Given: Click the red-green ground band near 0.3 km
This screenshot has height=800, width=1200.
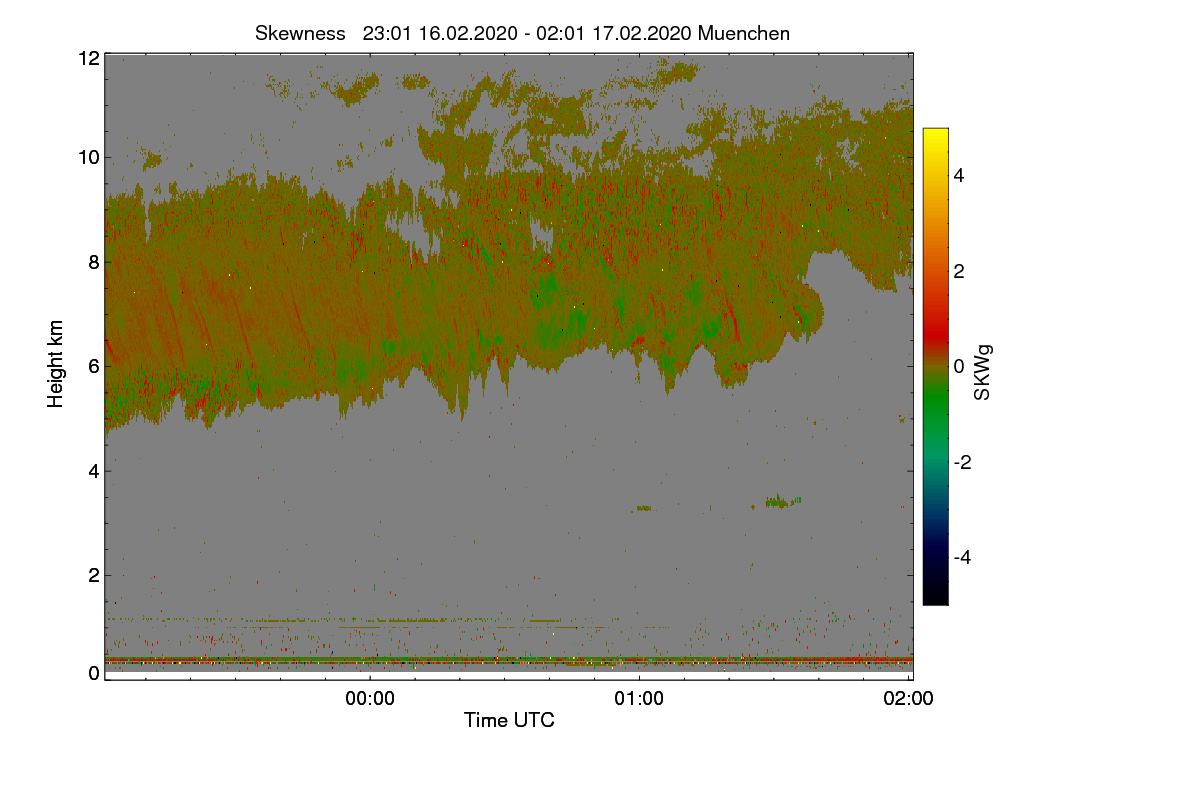Looking at the screenshot, I should click(509, 661).
